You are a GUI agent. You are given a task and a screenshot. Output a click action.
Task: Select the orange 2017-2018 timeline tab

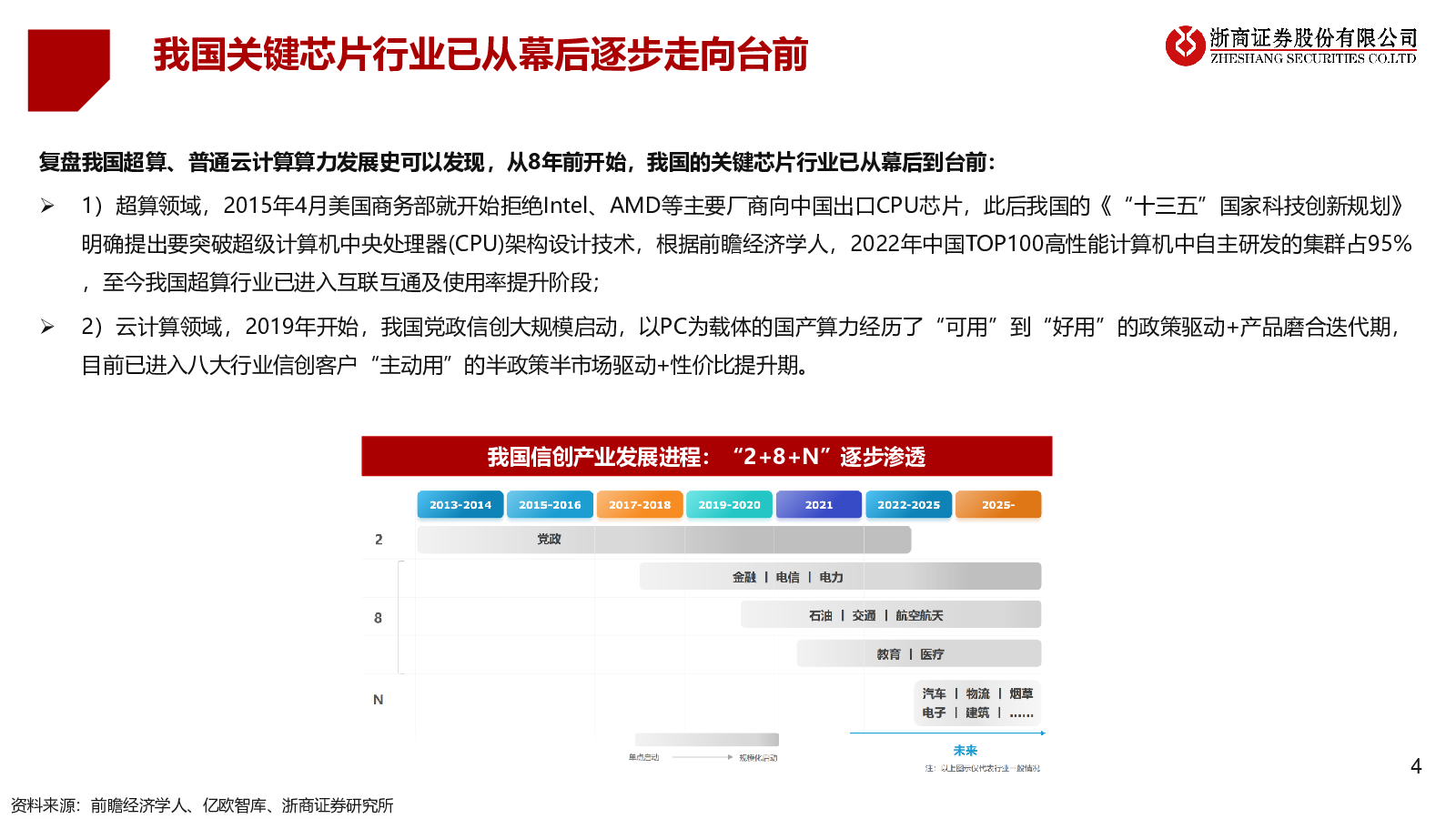640,505
